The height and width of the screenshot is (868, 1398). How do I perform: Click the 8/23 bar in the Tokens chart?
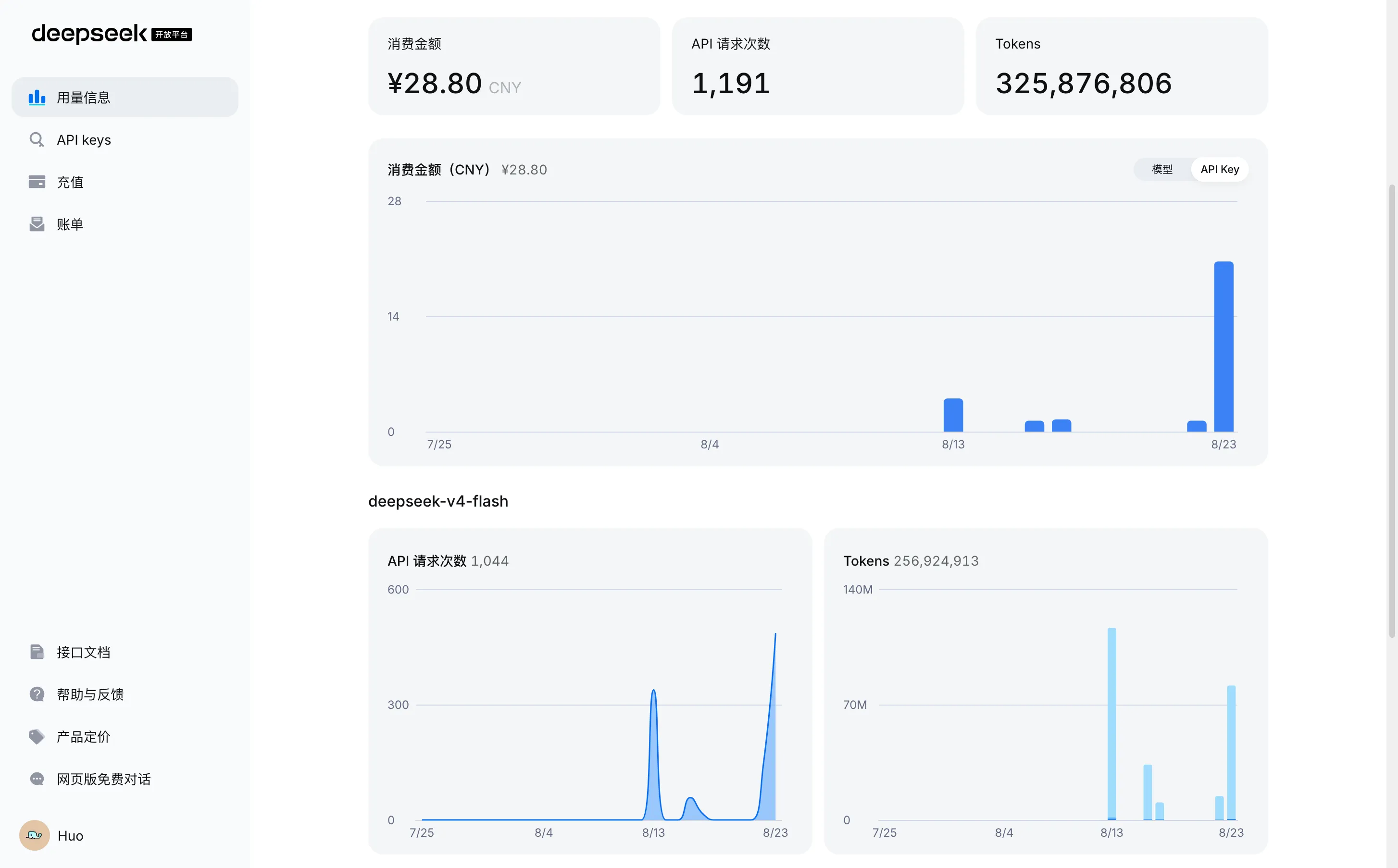[1231, 753]
